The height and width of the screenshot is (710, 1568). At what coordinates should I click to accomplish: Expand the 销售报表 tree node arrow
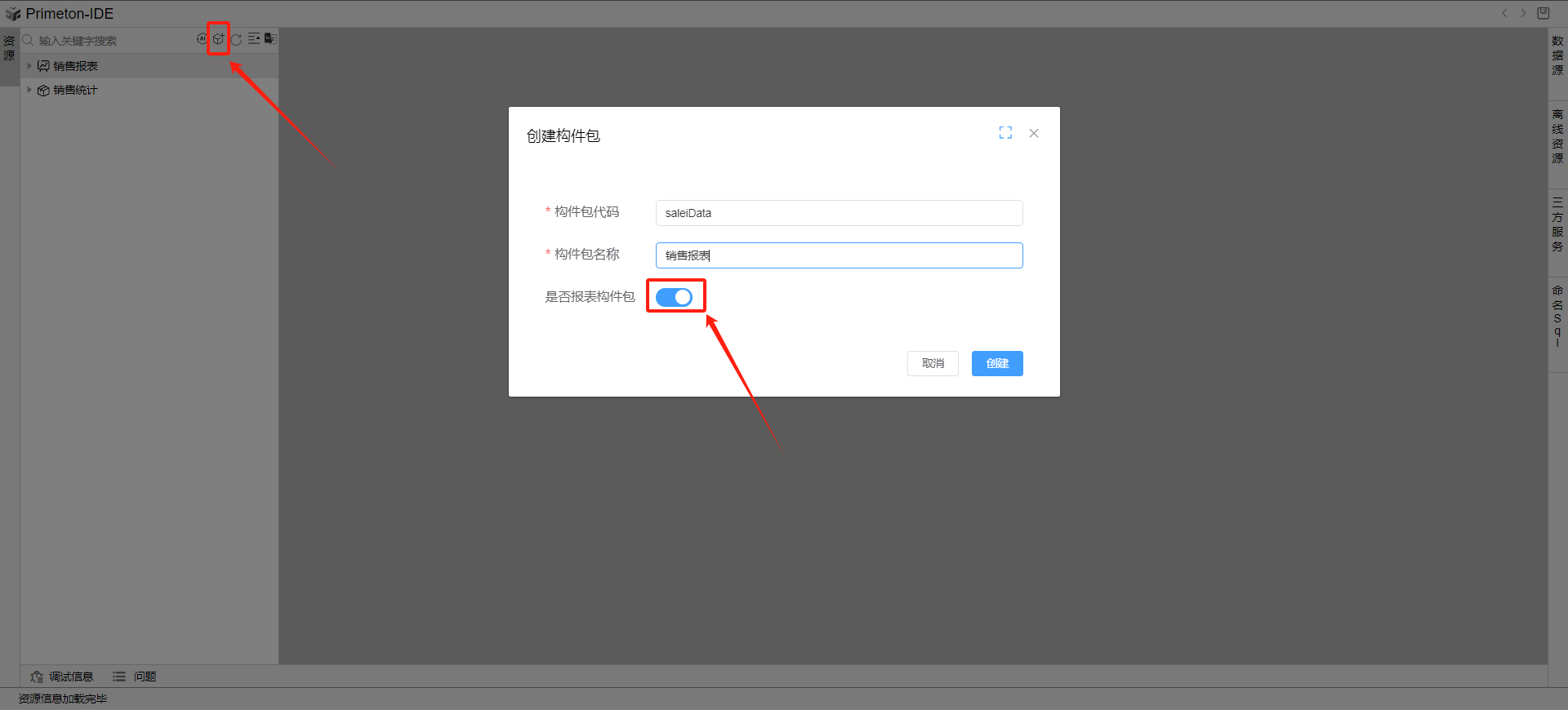point(29,66)
